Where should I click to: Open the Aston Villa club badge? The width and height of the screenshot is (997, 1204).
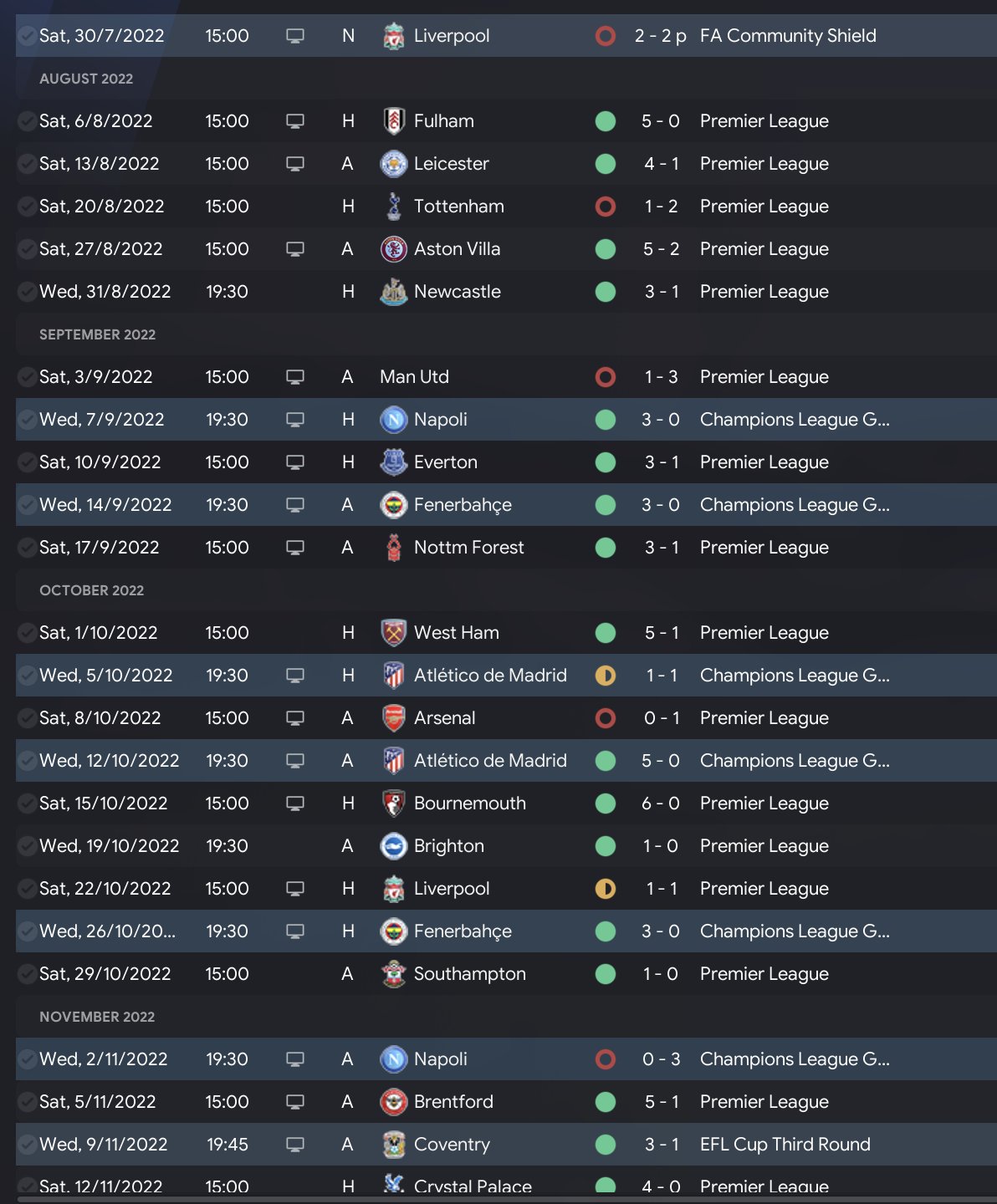[x=393, y=249]
